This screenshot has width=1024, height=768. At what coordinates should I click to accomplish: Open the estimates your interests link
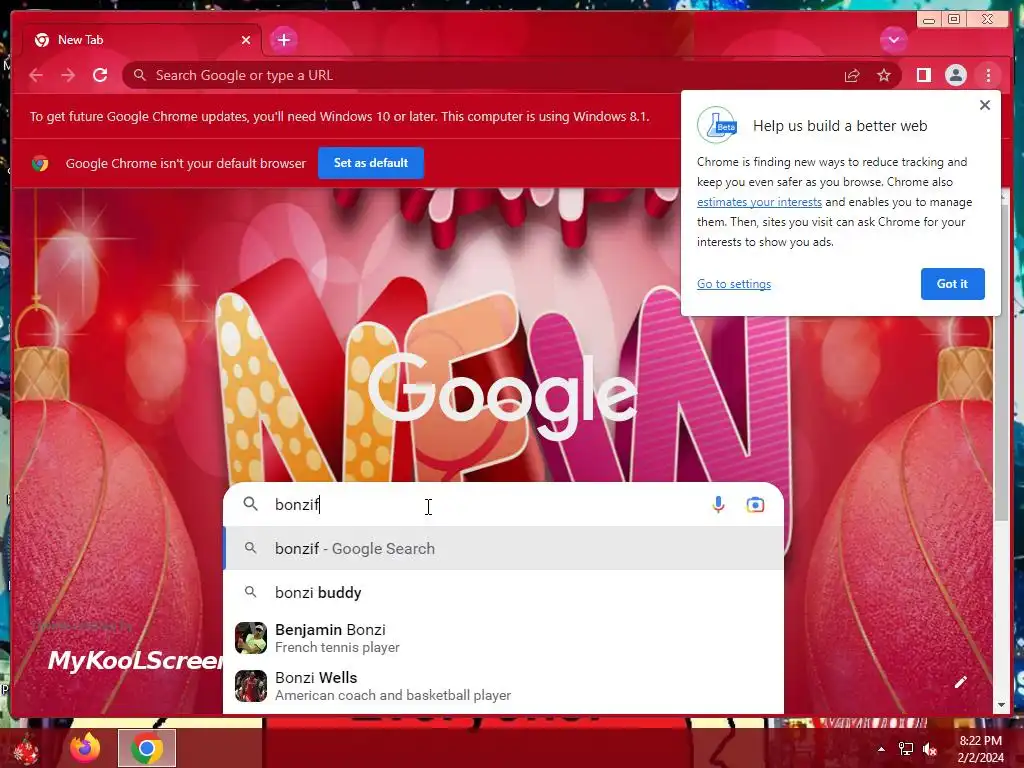pos(759,202)
